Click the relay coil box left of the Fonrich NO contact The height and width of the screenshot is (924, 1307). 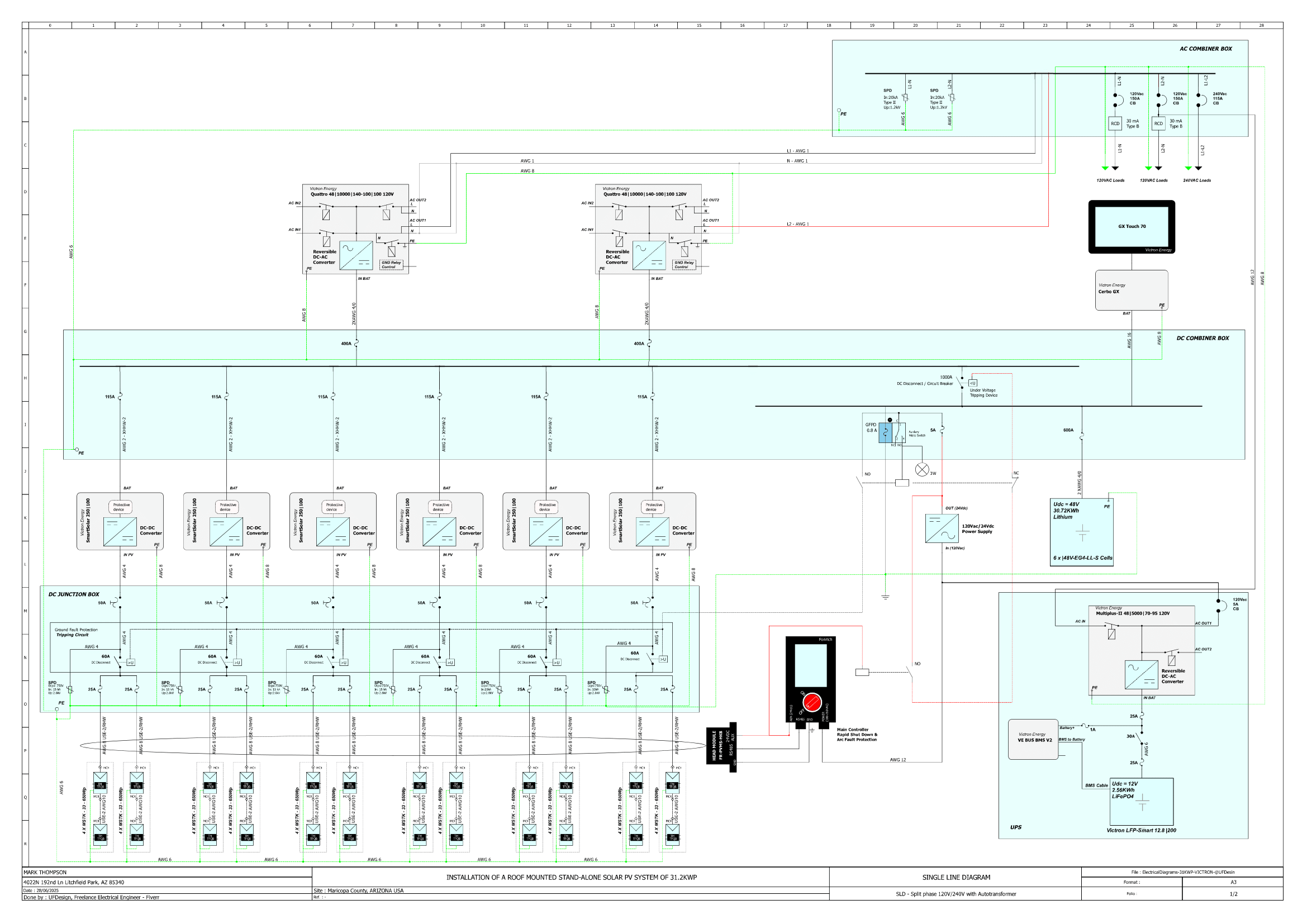point(862,673)
